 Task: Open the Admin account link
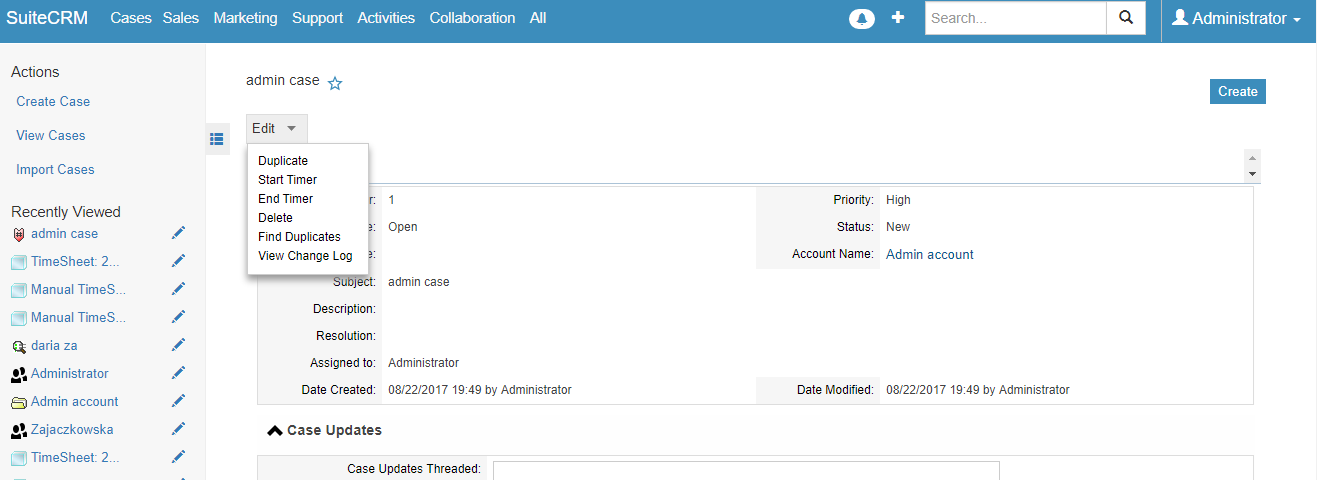pyautogui.click(x=930, y=254)
